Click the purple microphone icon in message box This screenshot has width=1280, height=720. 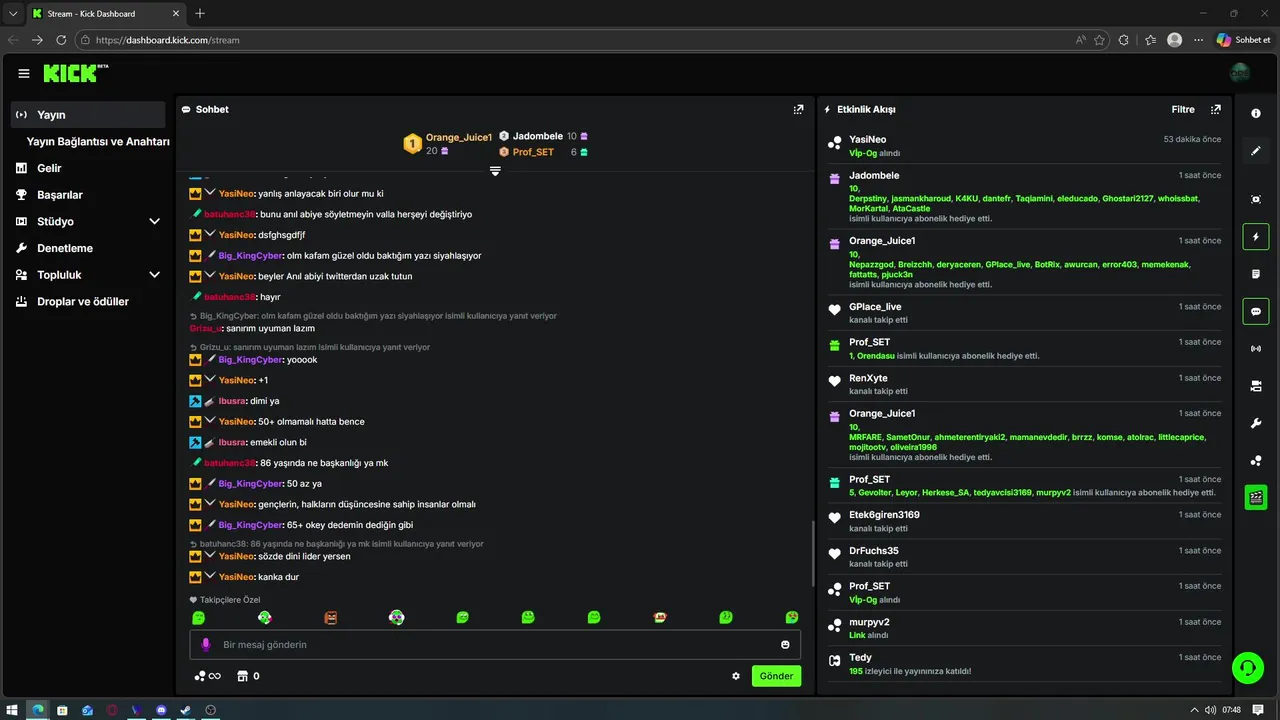click(x=206, y=645)
